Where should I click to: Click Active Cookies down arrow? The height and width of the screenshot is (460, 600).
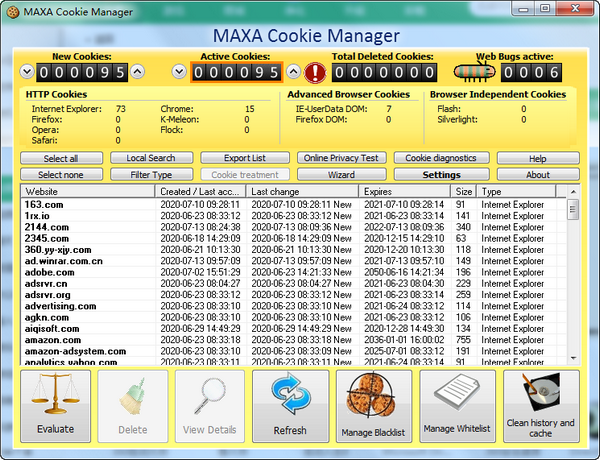179,72
